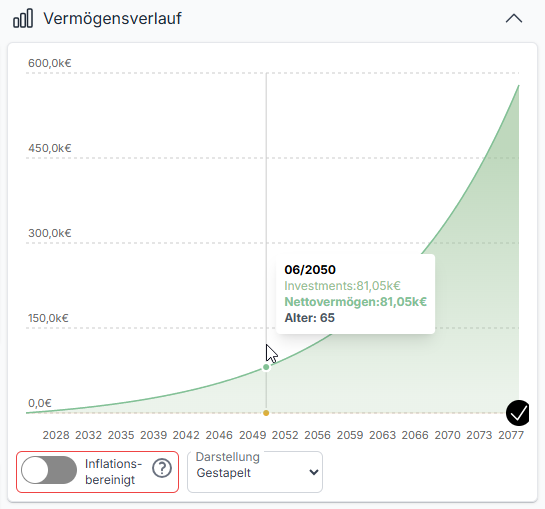Click the 2028 label on the x-axis
Viewport: 545px width, 509px height.
[x=56, y=435]
